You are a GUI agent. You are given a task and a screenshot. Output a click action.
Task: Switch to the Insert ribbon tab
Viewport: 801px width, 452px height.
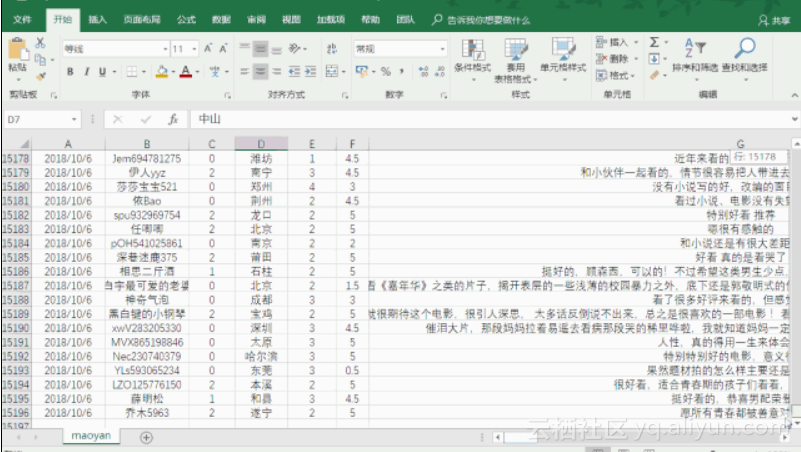[x=97, y=20]
